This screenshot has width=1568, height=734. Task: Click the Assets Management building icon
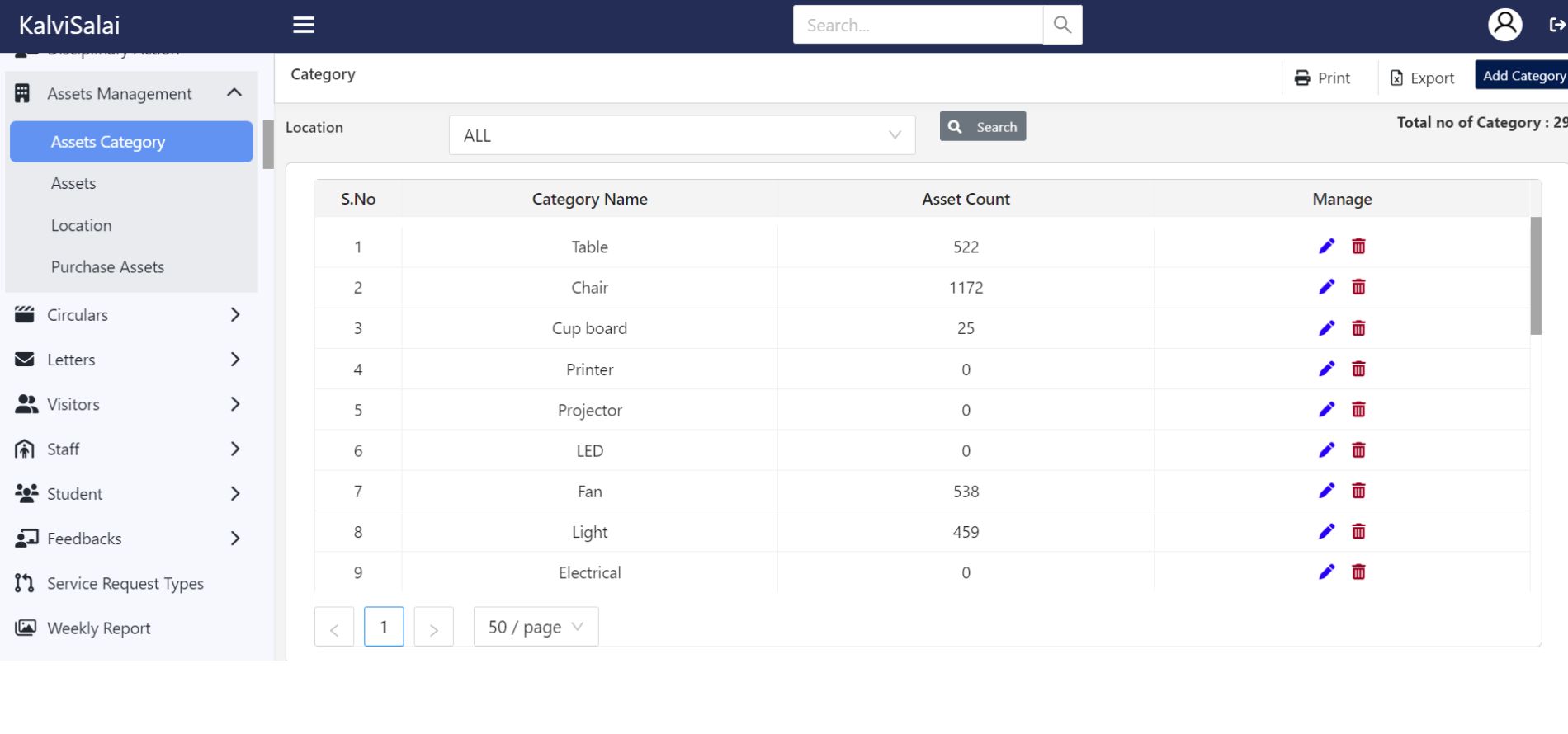[x=22, y=93]
